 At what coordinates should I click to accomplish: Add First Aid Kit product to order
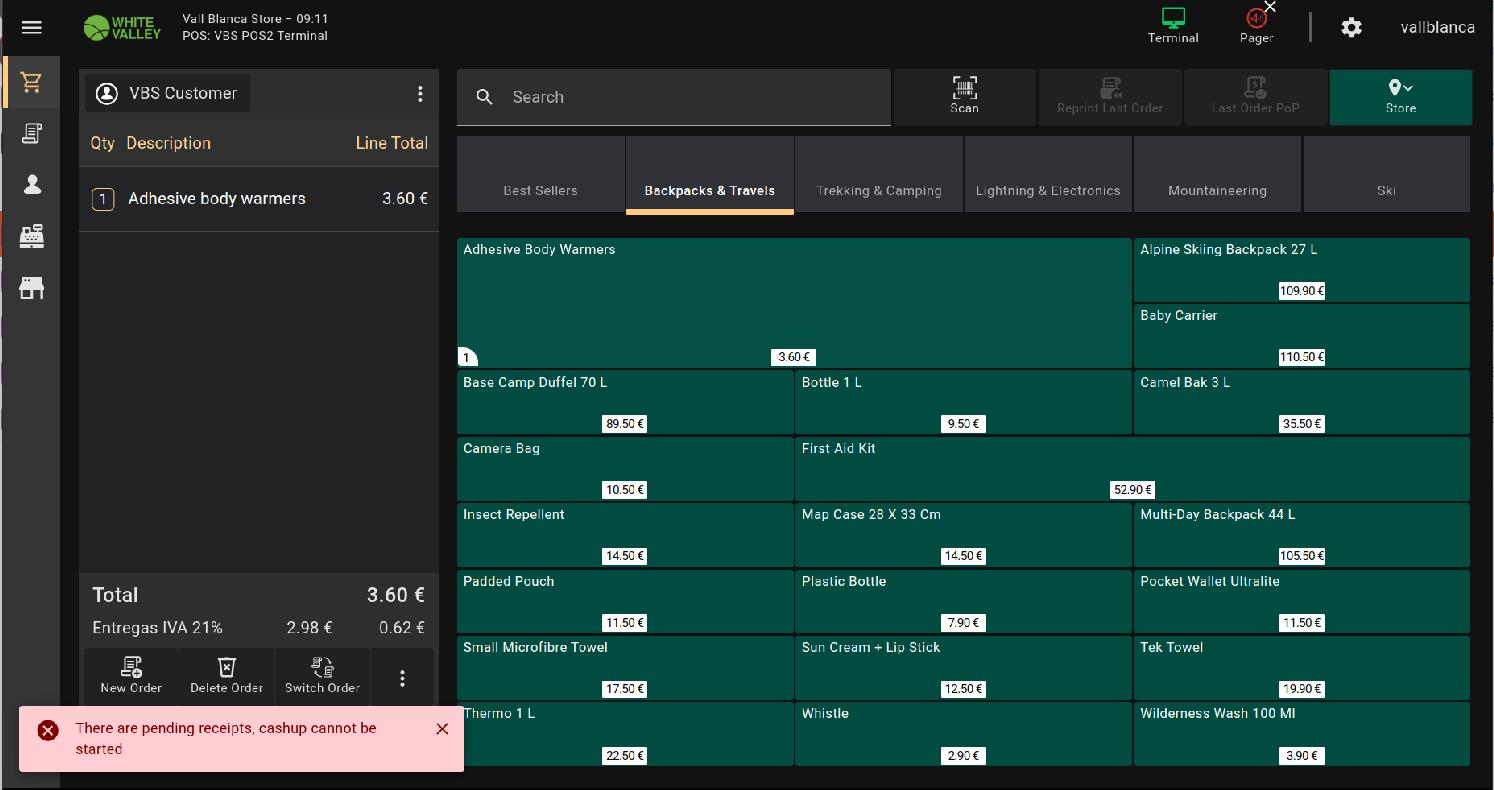point(1131,468)
